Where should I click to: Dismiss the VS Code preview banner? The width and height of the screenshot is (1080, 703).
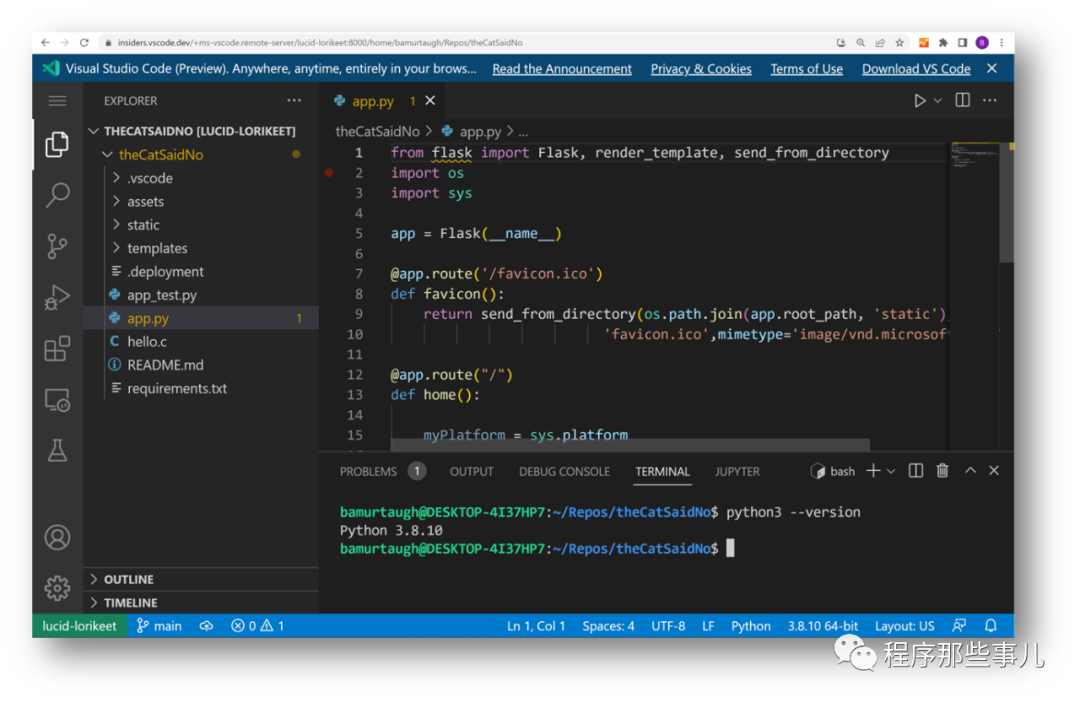(992, 68)
